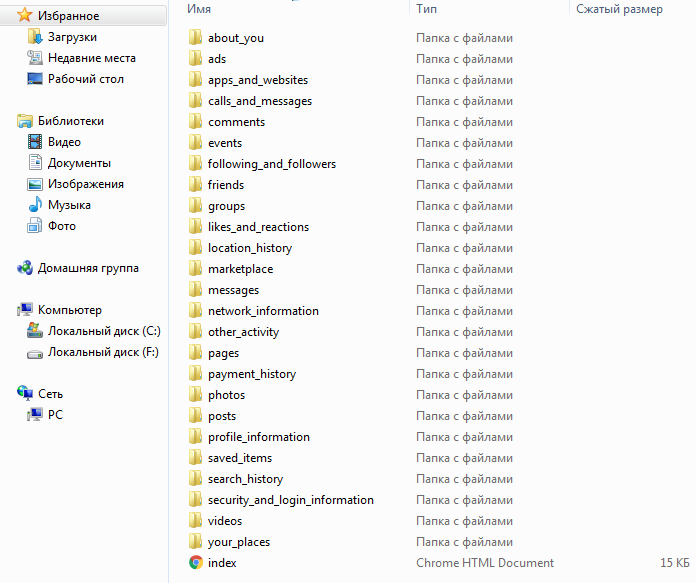Select the payment_history folder name
Screen dimensions: 696x583
tap(252, 374)
